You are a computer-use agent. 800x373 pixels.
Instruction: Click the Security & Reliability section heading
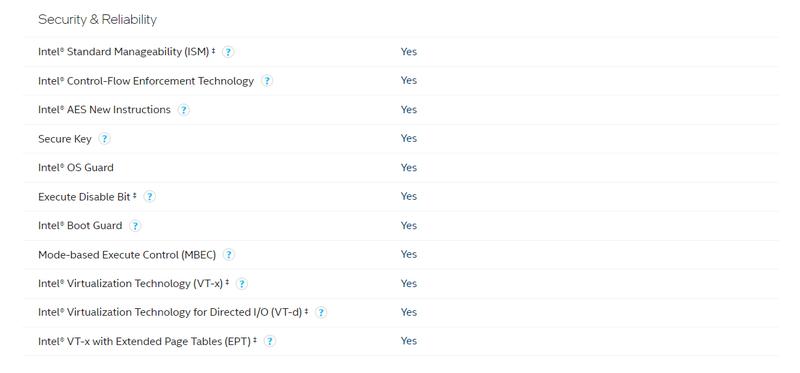[x=97, y=19]
